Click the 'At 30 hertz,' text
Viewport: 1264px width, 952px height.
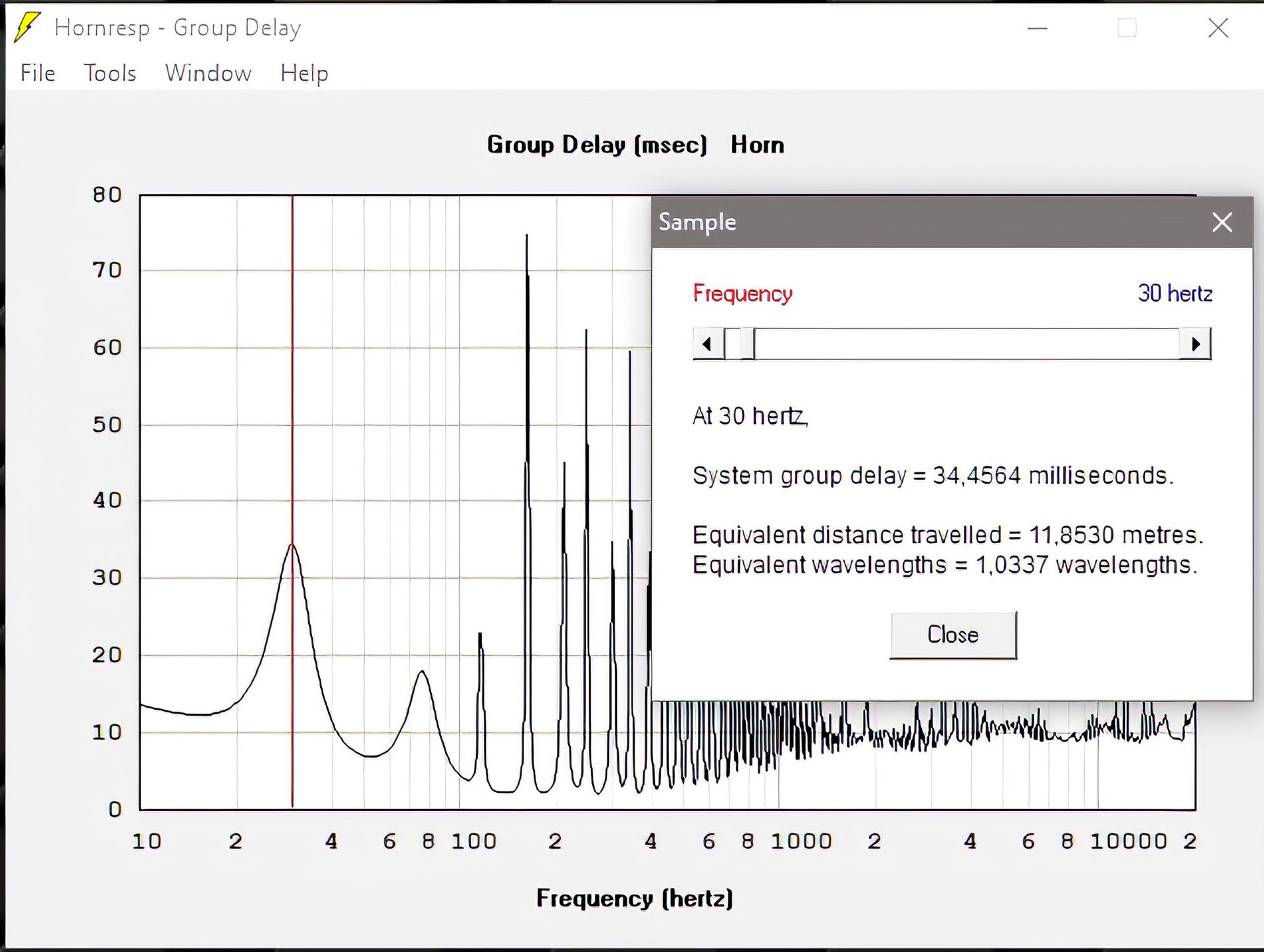750,416
